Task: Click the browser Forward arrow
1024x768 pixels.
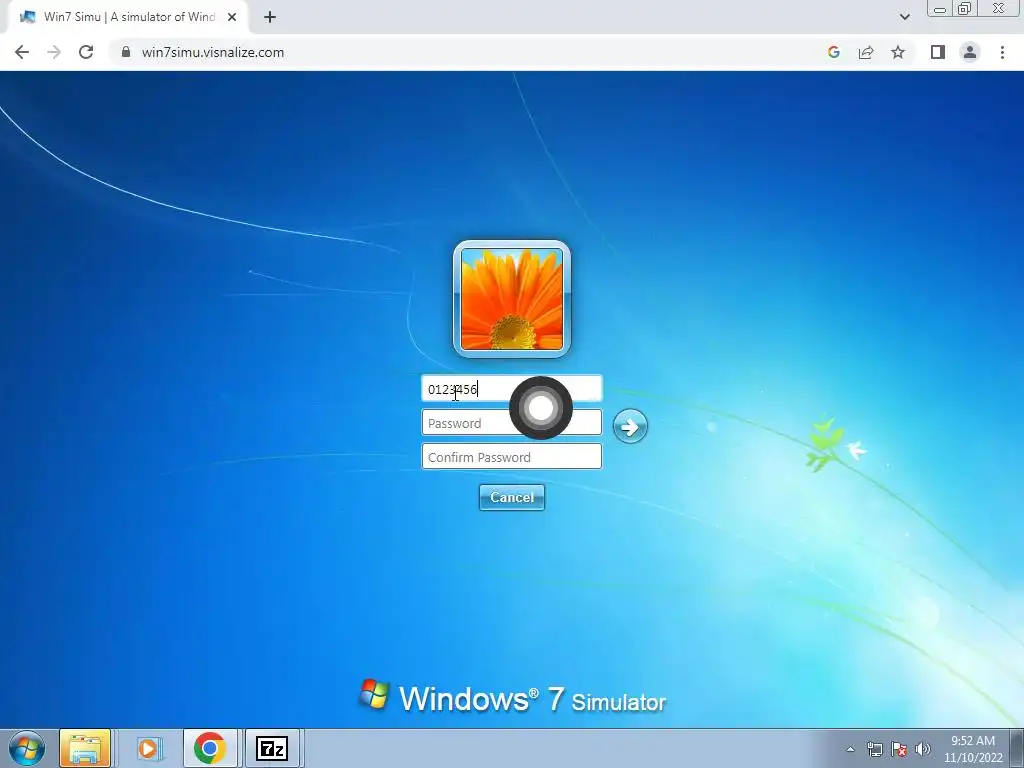Action: (x=54, y=52)
